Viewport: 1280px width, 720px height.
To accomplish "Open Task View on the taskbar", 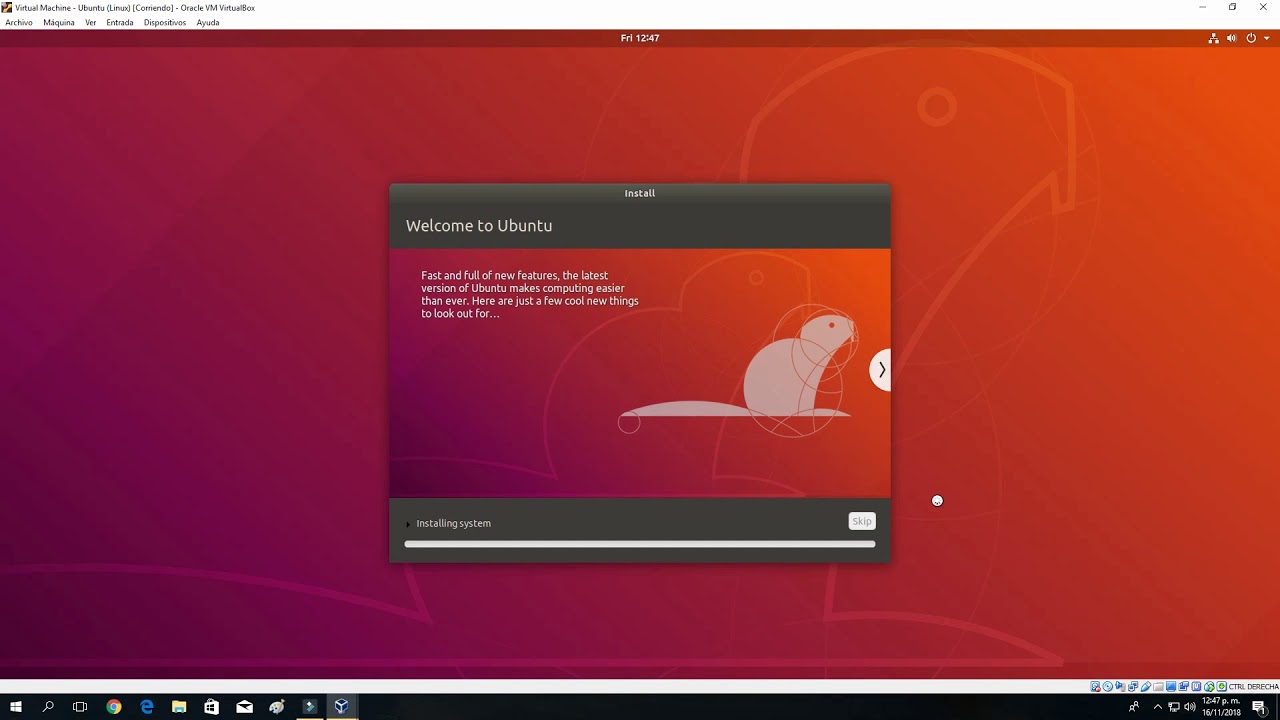I will (x=80, y=707).
